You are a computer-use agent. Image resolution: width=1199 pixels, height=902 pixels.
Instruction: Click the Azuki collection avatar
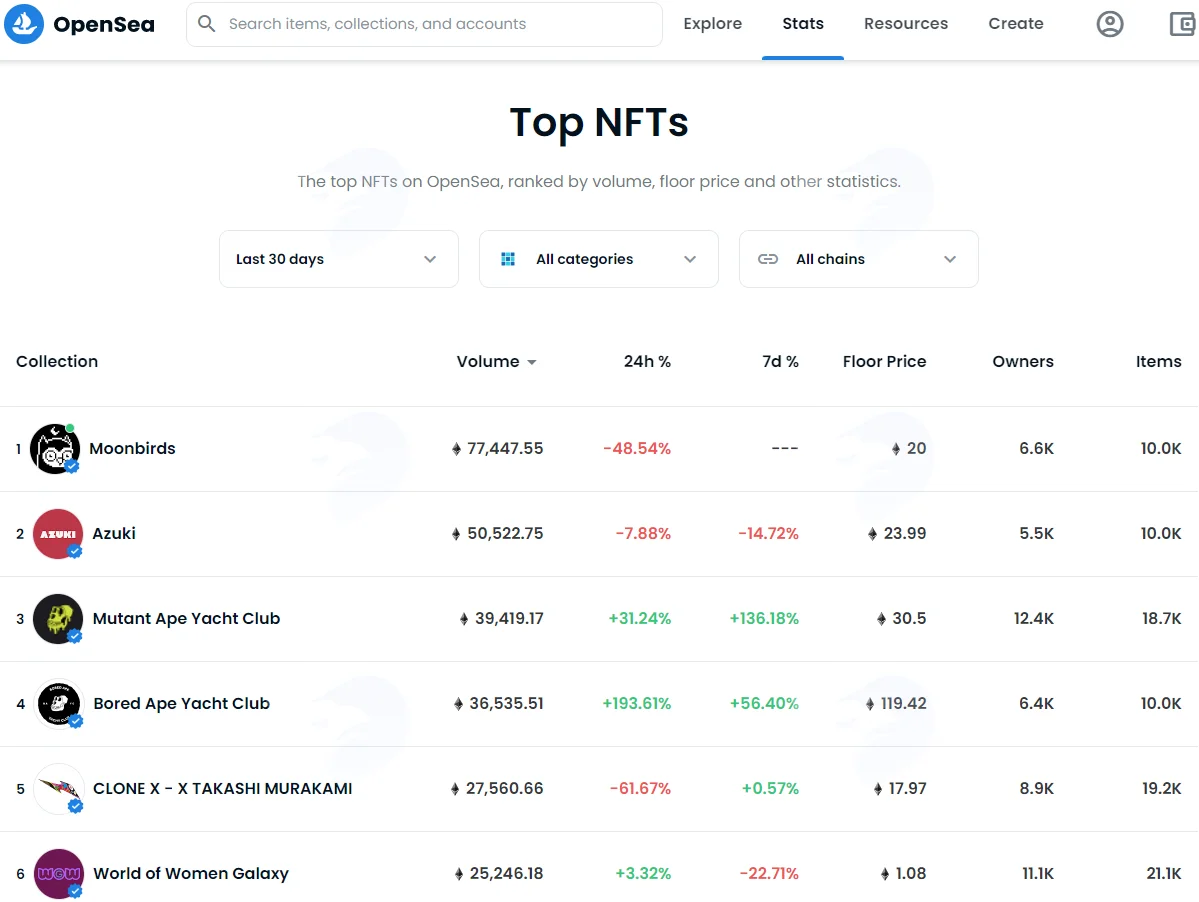coord(58,534)
